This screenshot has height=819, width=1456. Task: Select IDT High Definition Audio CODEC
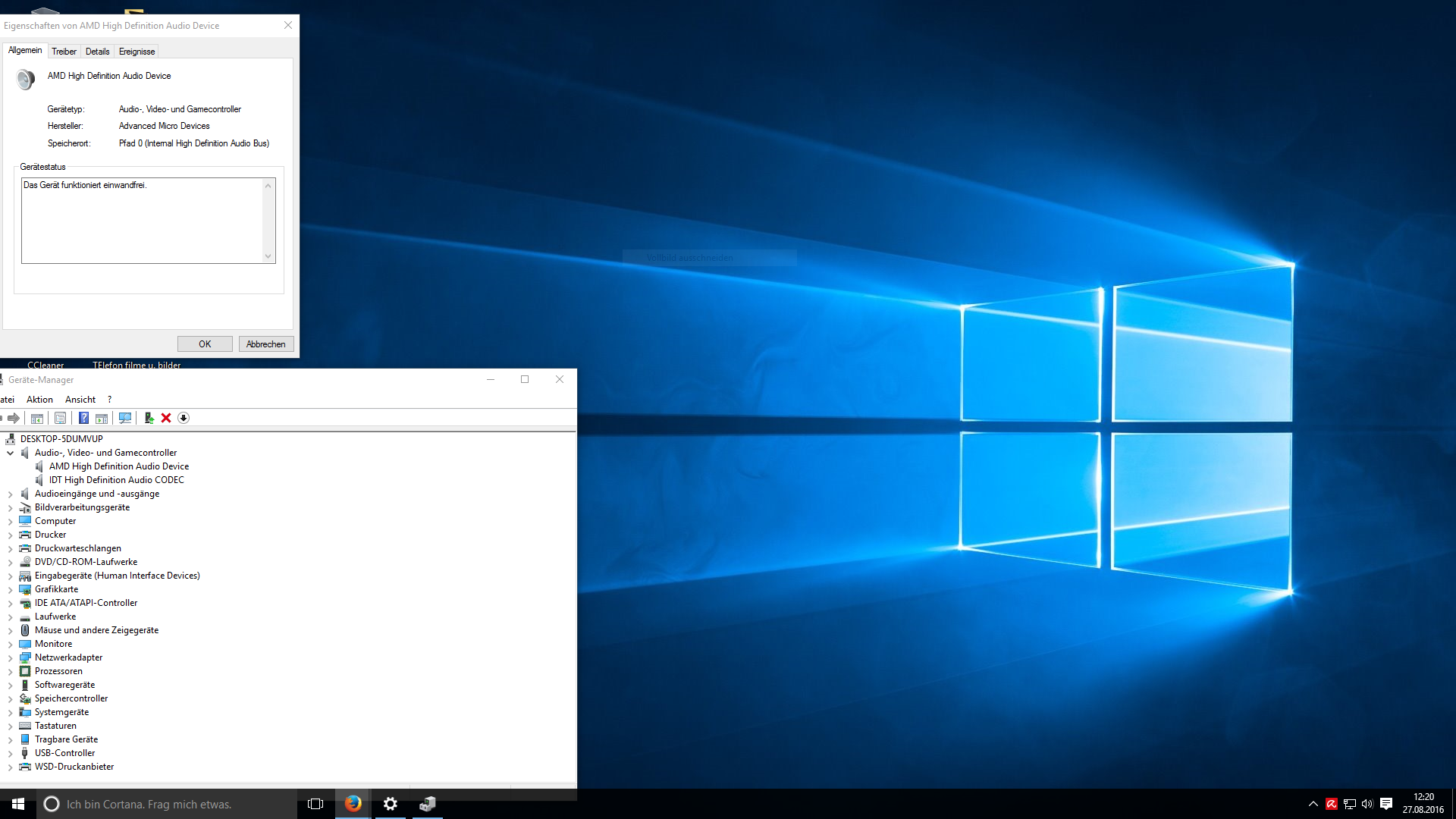(x=116, y=480)
